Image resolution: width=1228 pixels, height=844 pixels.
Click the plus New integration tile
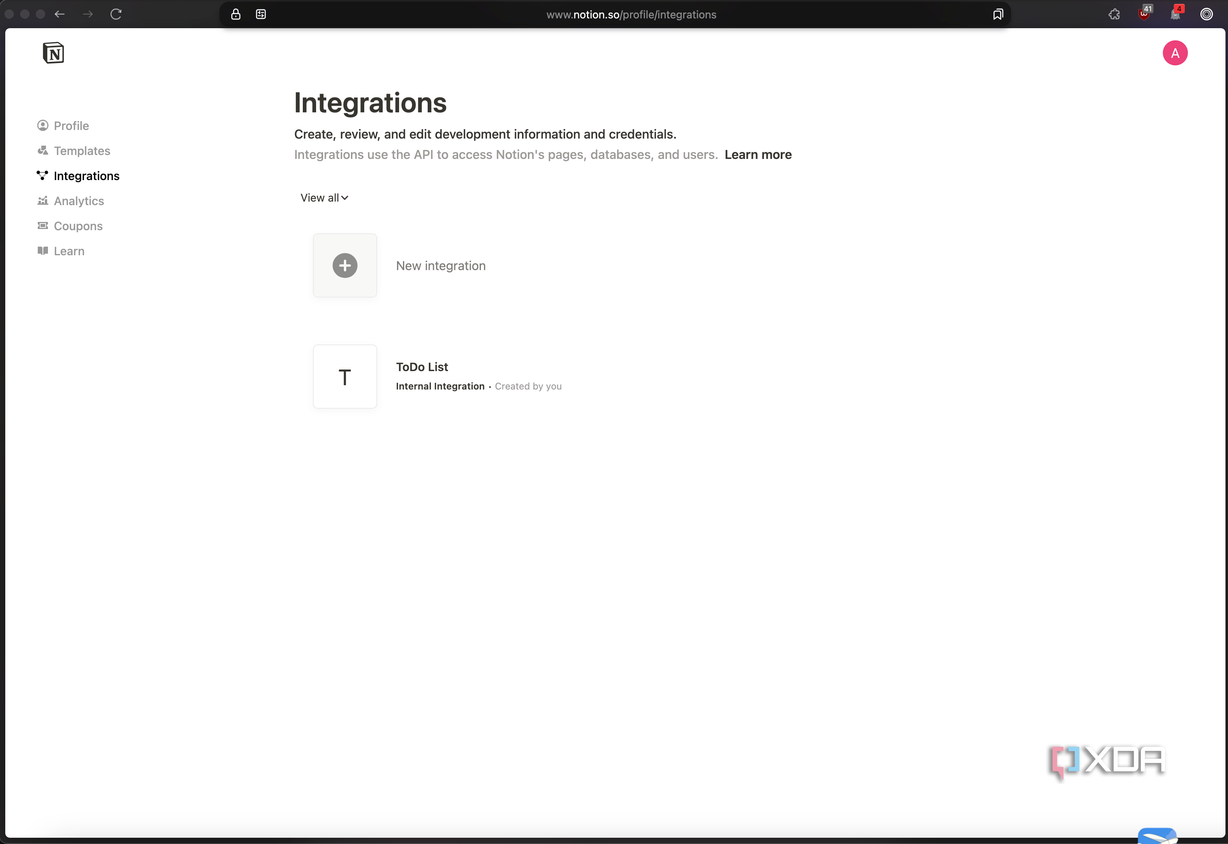[345, 266]
